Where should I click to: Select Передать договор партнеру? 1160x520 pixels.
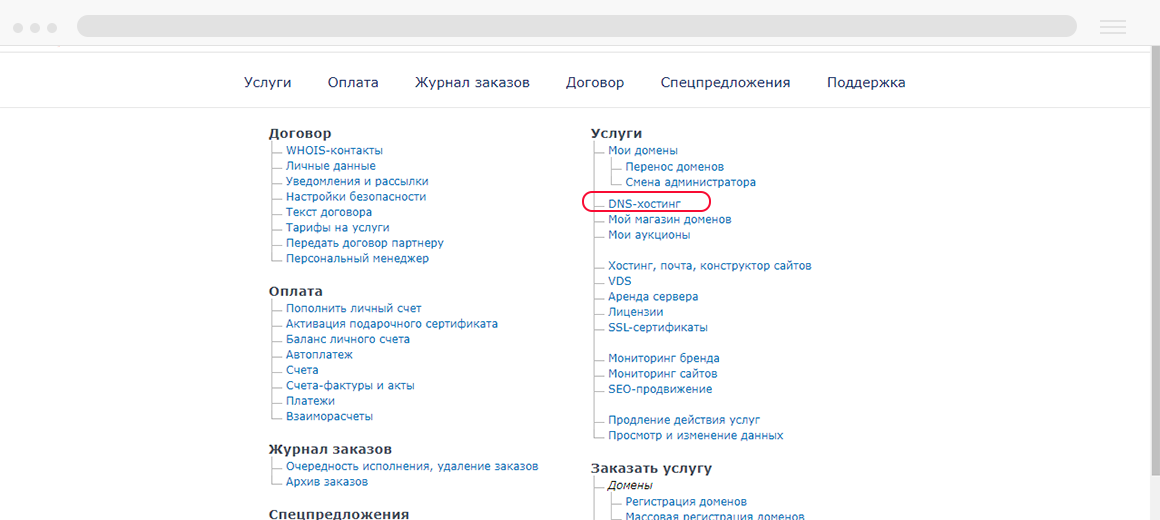click(x=365, y=243)
